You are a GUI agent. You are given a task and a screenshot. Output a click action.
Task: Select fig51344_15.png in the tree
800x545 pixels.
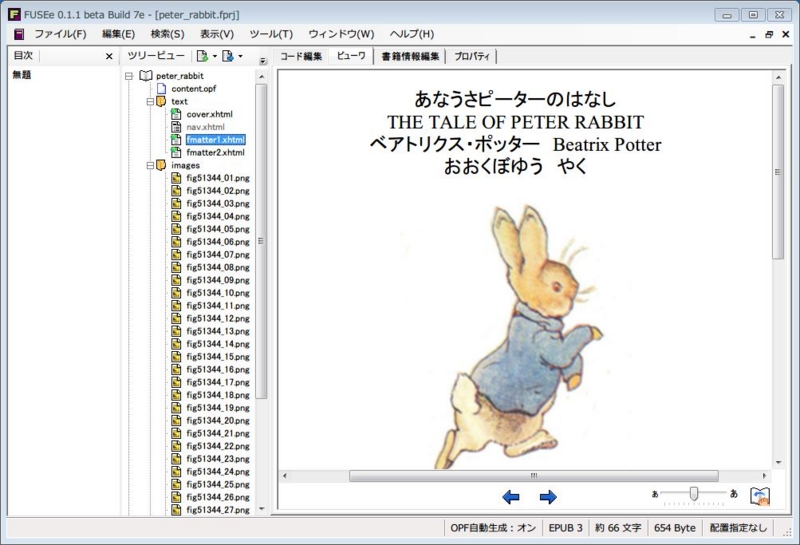point(218,357)
